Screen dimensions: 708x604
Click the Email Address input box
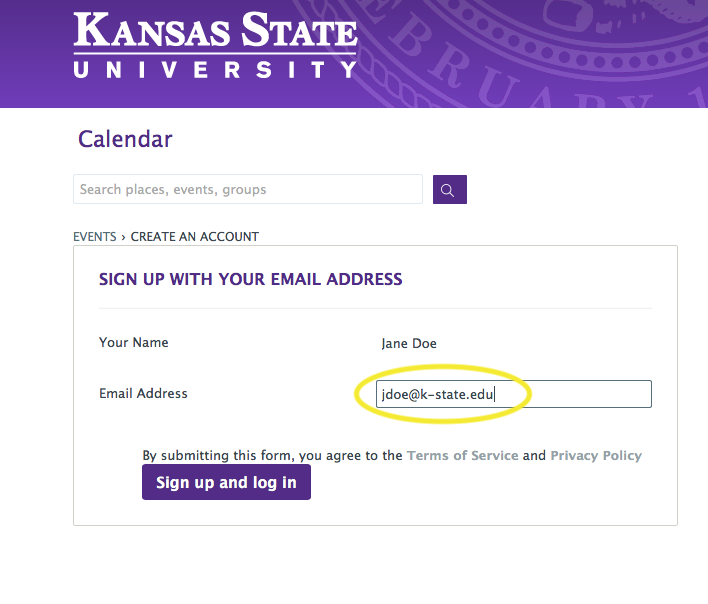pos(514,394)
